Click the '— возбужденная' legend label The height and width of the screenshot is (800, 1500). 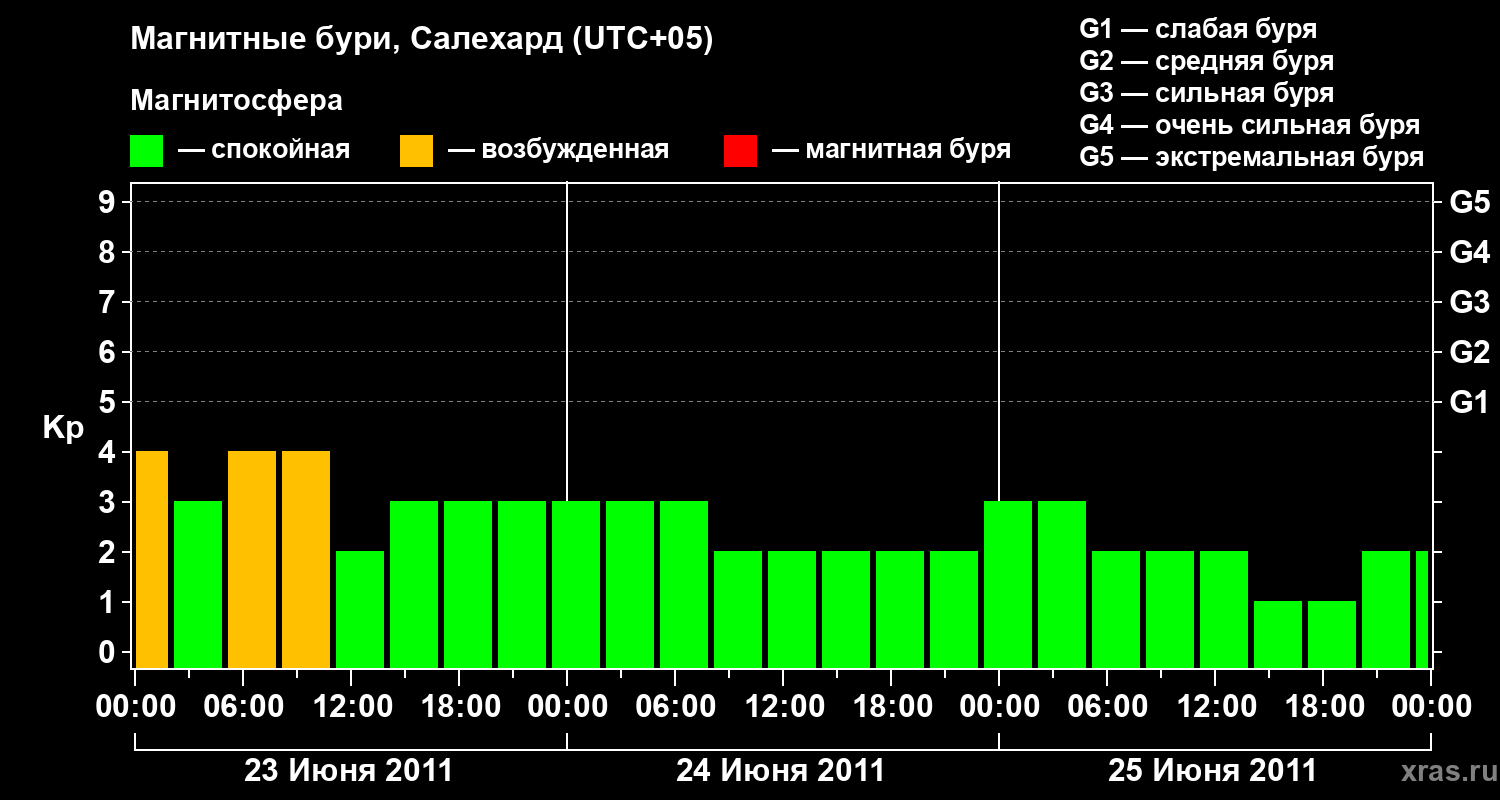click(x=558, y=150)
